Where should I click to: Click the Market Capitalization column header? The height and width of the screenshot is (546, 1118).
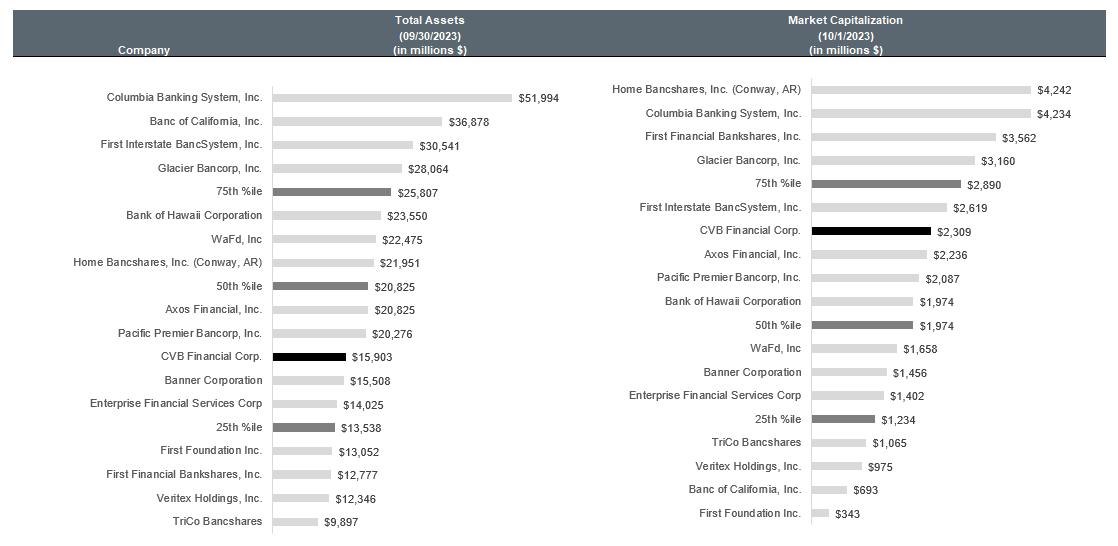point(845,20)
